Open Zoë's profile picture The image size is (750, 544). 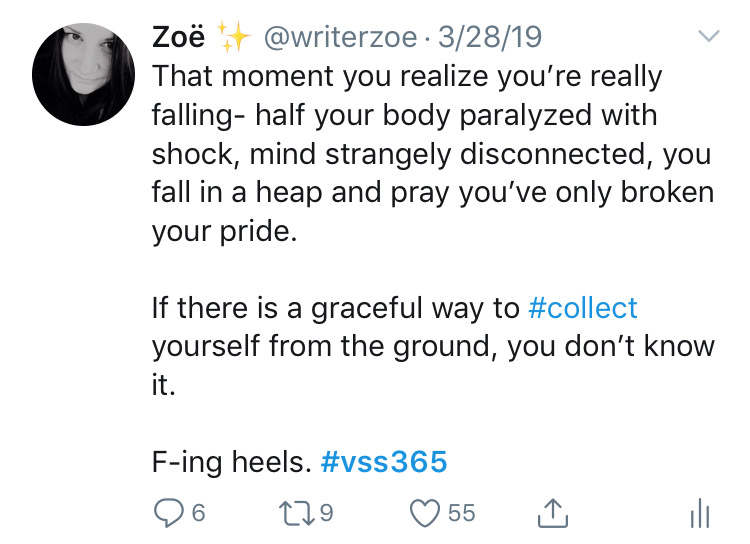click(84, 75)
